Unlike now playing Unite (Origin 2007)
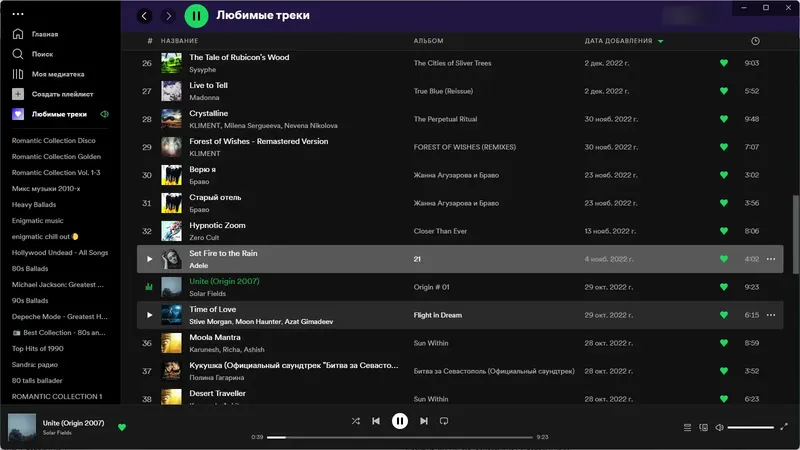 [x=121, y=428]
